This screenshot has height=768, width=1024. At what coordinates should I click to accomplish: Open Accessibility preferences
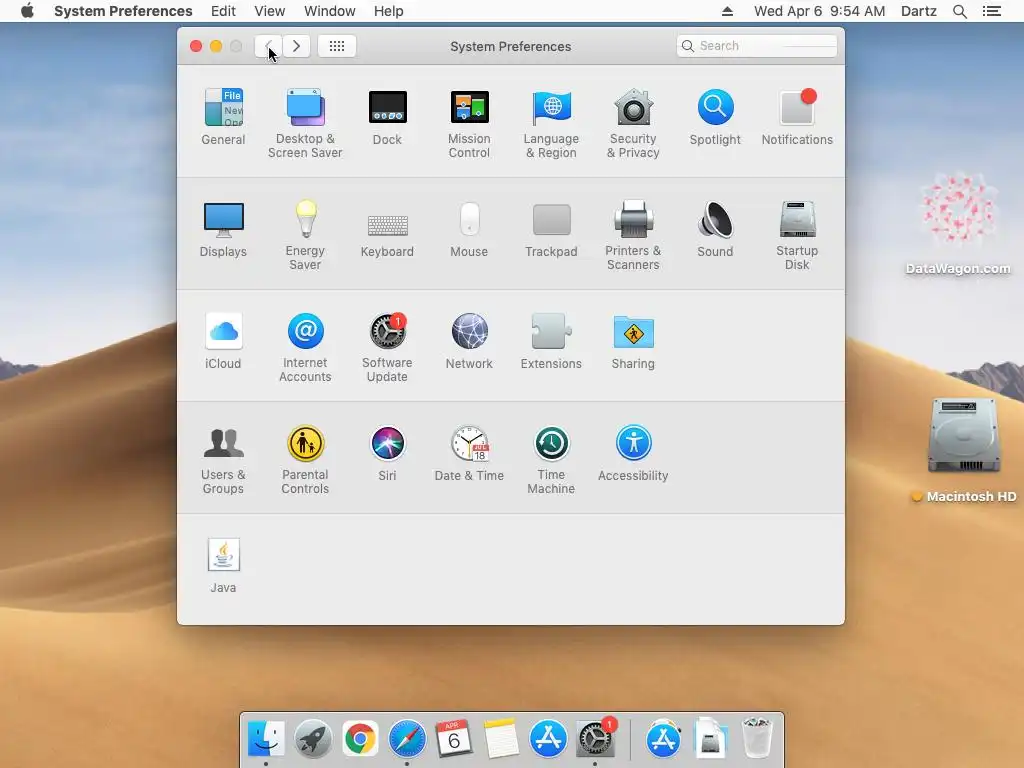[x=633, y=453]
